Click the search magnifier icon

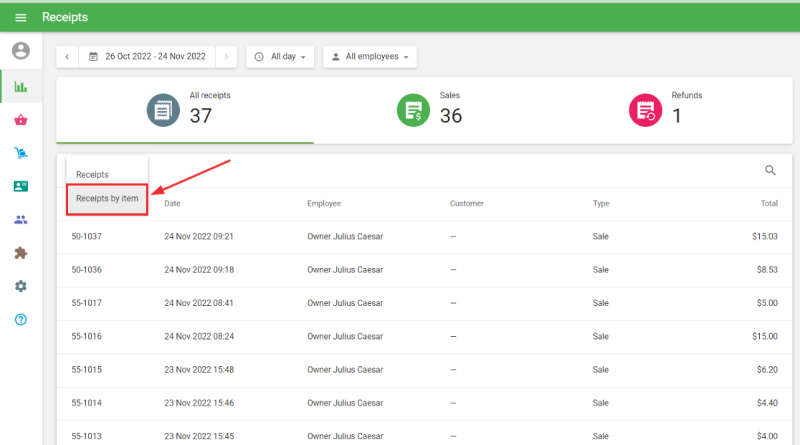tap(770, 171)
